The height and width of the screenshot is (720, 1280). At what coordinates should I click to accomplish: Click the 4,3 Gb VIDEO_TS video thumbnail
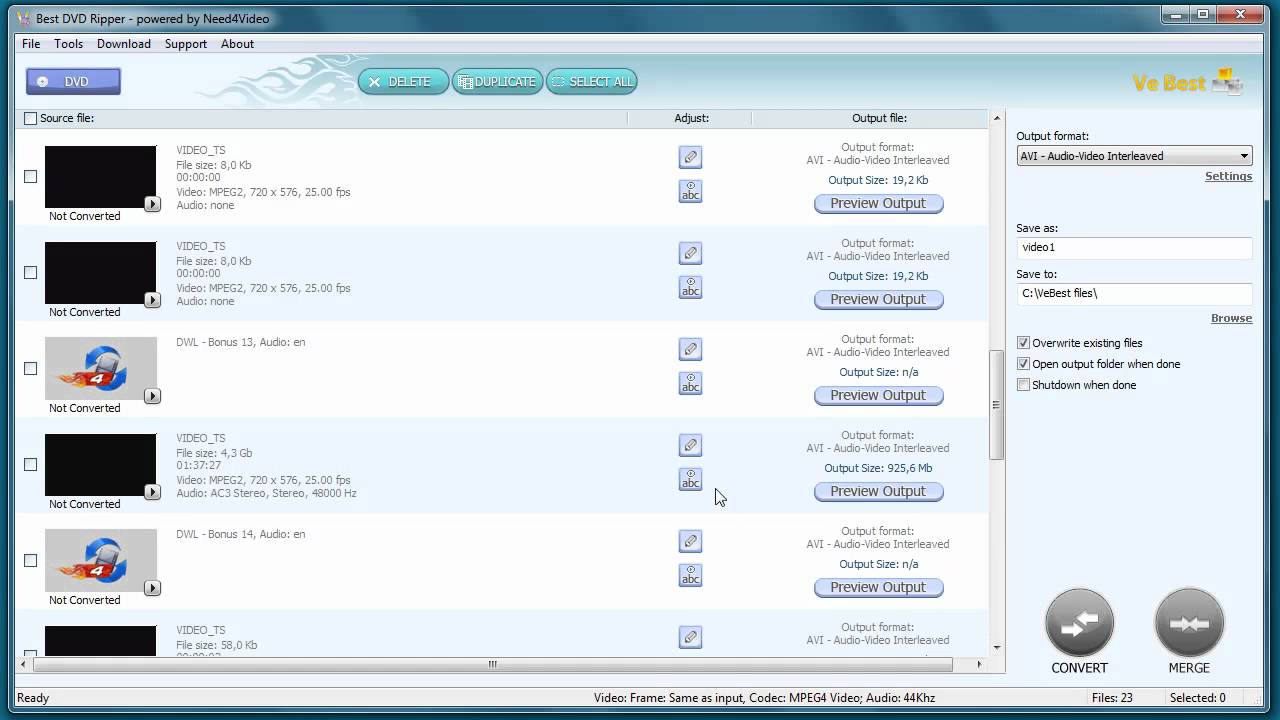tap(100, 465)
